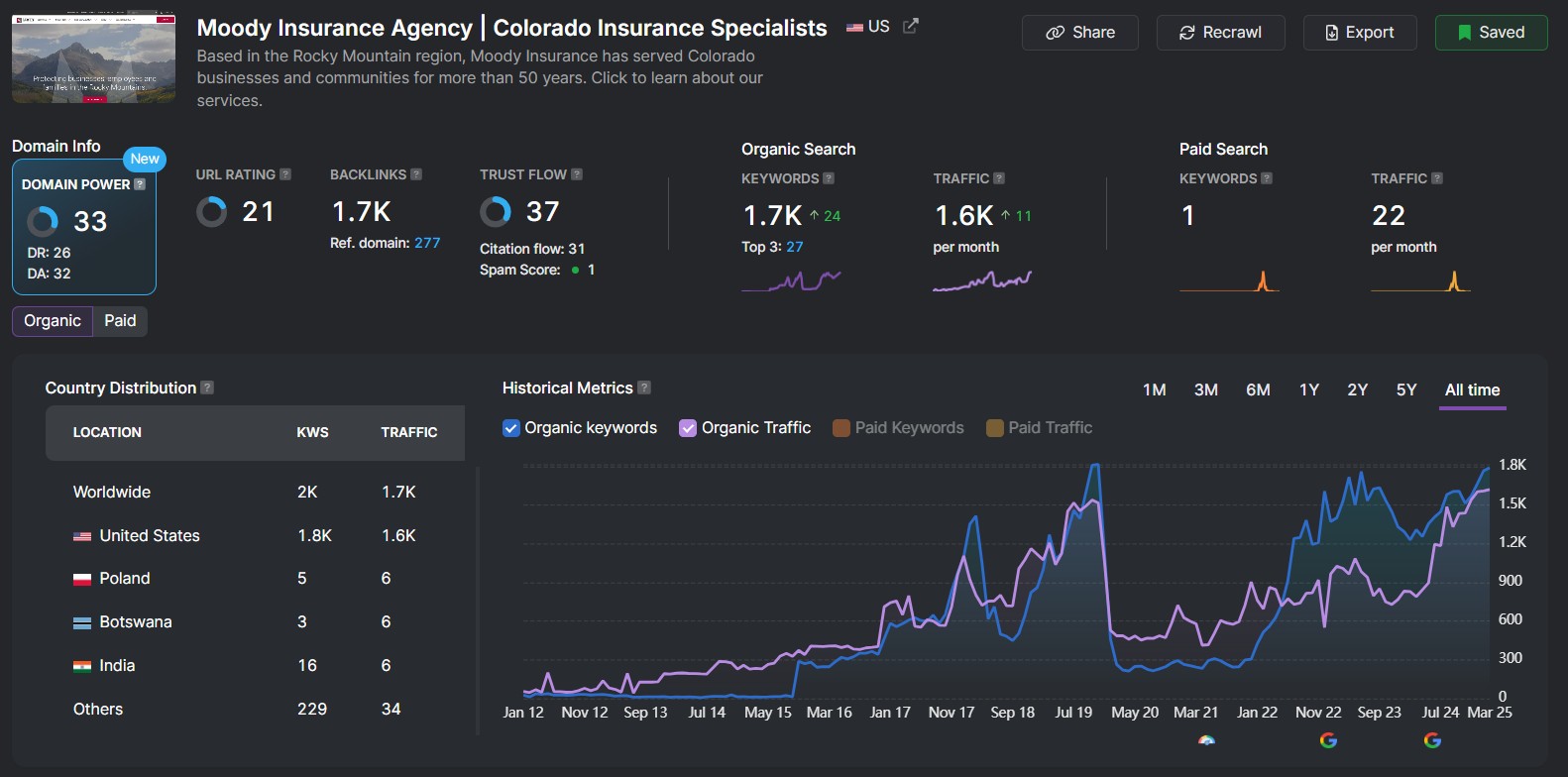
Task: Click the United States flag in table
Action: click(82, 536)
